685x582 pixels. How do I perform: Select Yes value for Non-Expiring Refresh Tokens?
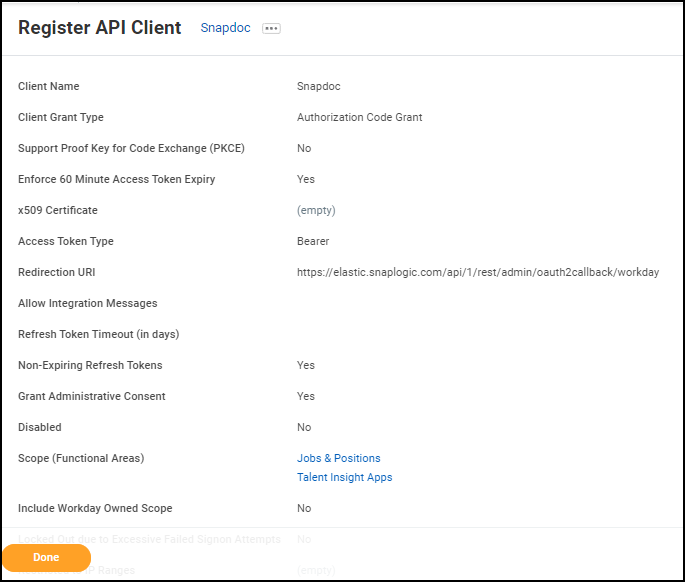pos(306,365)
